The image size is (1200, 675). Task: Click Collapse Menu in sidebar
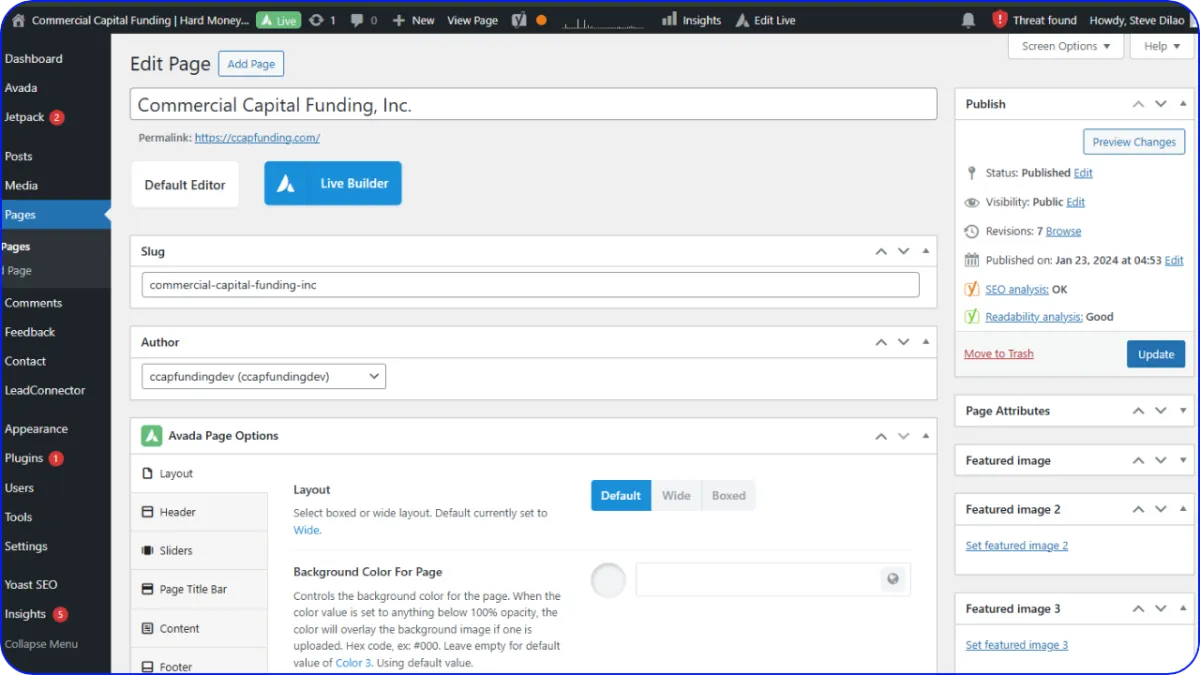[40, 644]
